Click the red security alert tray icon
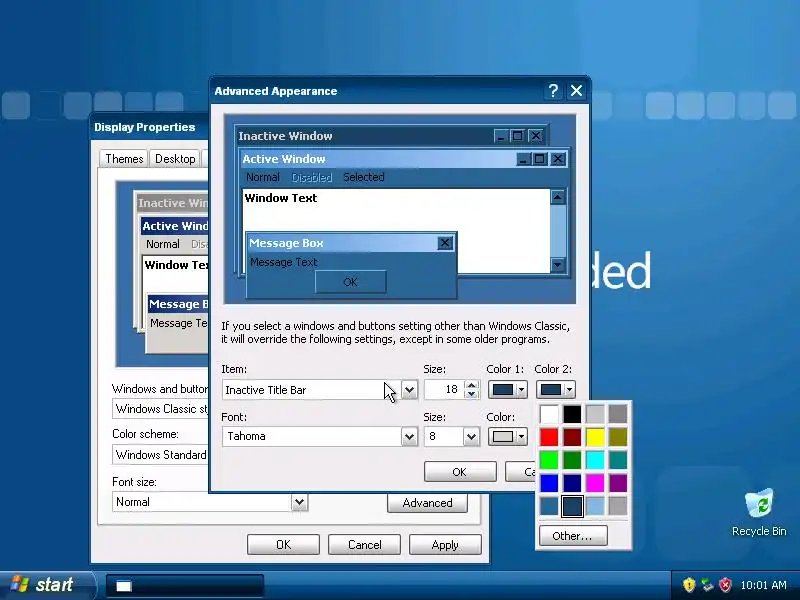Viewport: 800px width, 600px height. click(724, 584)
